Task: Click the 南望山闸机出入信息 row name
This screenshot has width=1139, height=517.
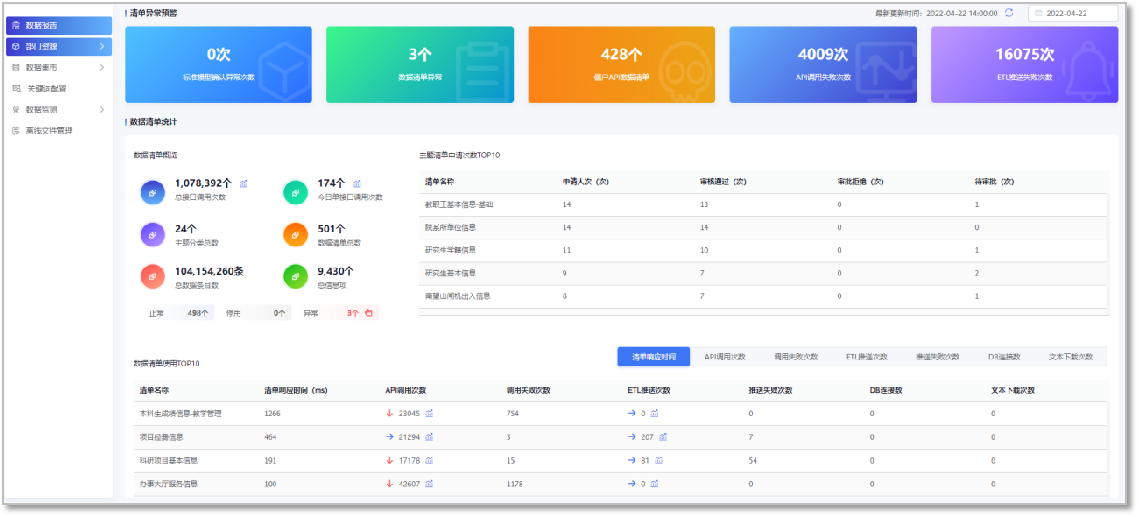Action: click(x=458, y=296)
